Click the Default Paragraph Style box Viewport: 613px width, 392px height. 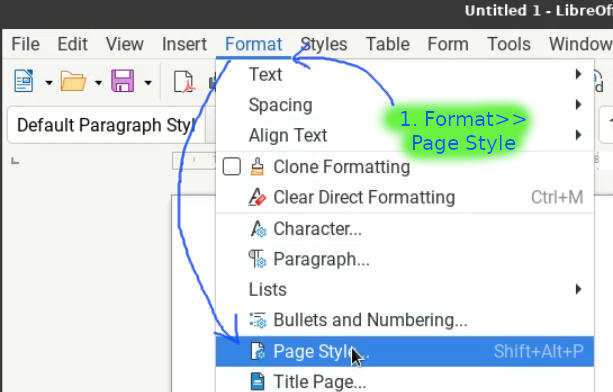tap(106, 125)
